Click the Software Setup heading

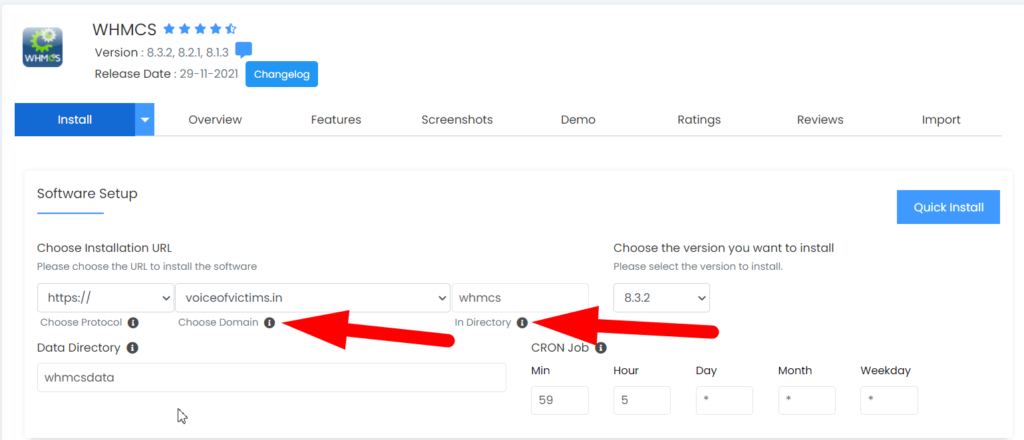point(88,193)
